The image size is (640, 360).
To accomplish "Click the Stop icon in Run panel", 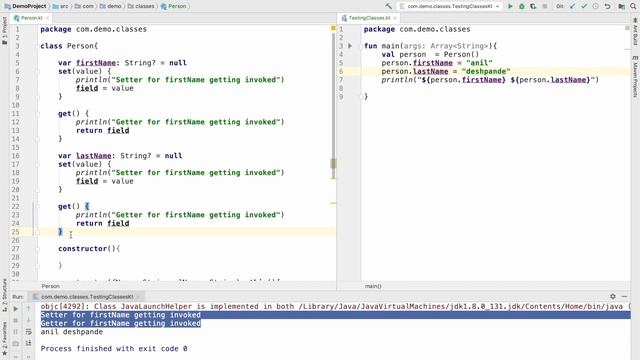I will 16,320.
